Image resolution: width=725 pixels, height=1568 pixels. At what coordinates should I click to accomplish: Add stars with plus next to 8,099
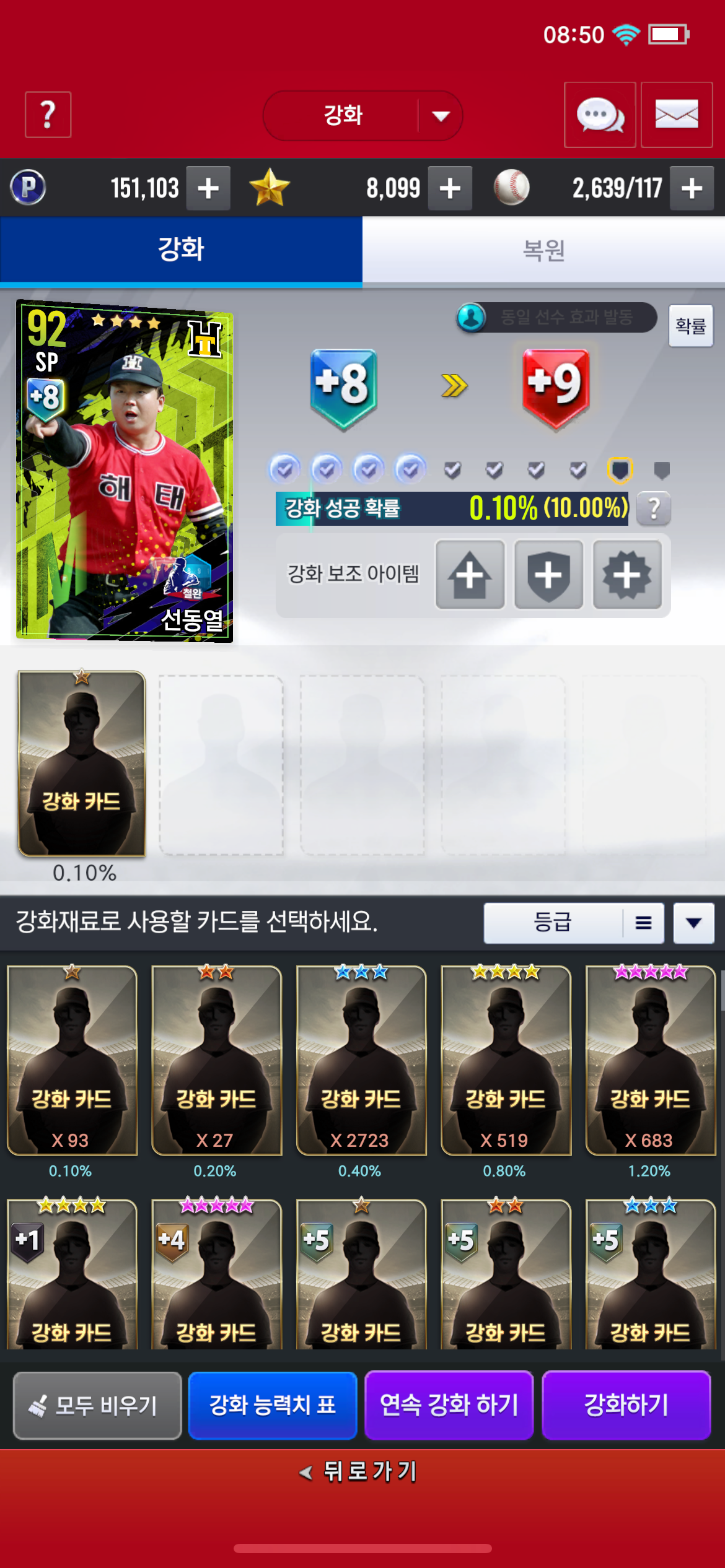(x=450, y=188)
